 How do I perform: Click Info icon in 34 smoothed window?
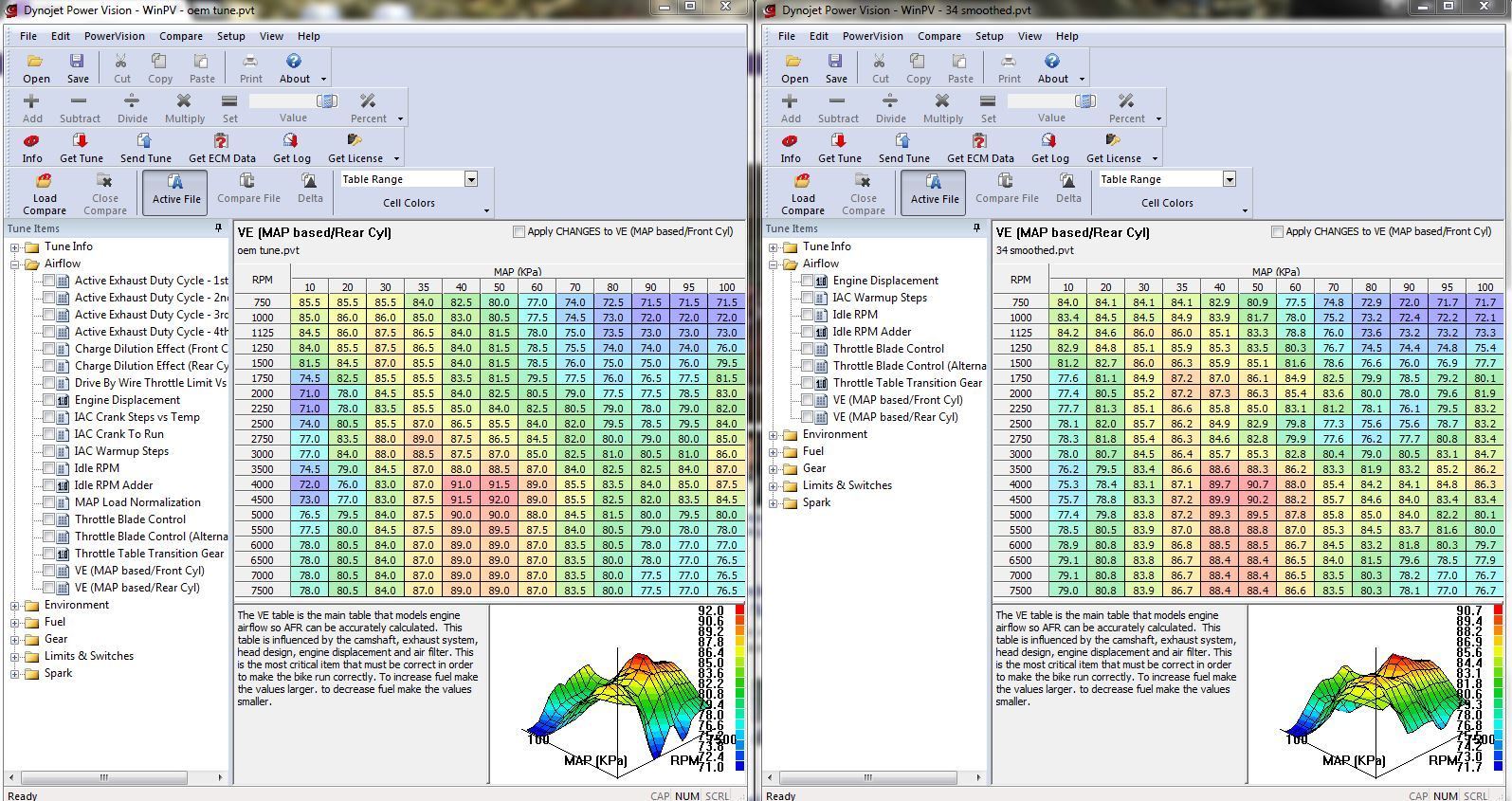tap(790, 141)
